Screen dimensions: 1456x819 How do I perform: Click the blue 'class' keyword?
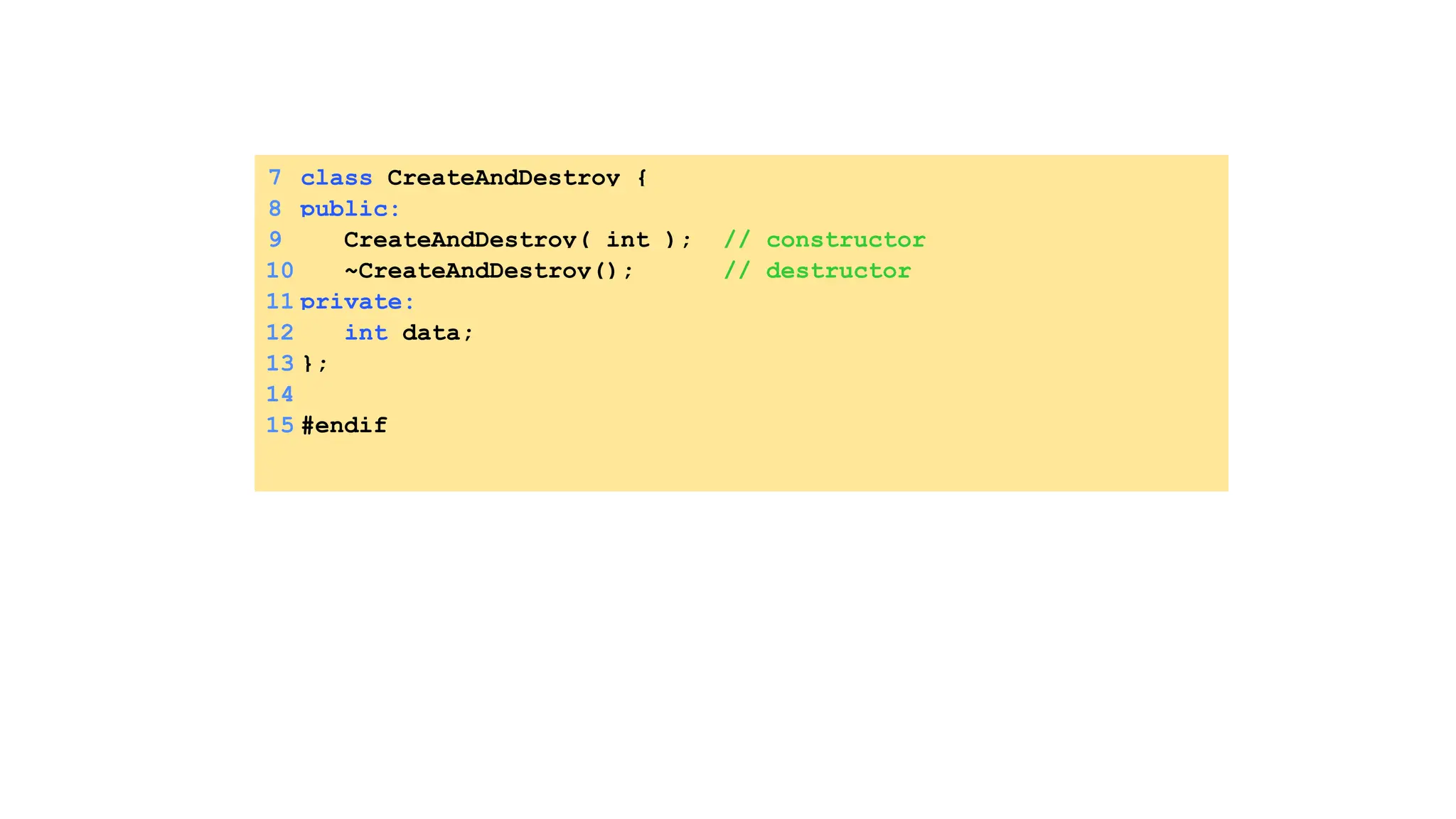click(336, 178)
